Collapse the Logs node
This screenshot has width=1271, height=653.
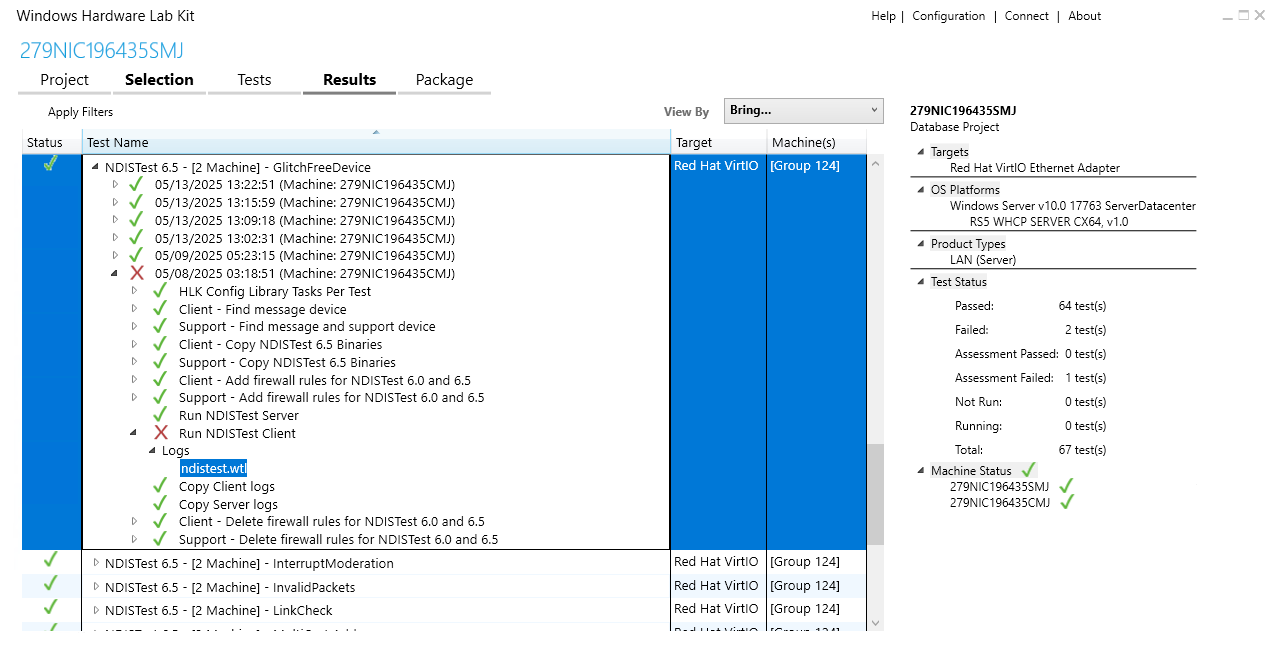pos(153,451)
